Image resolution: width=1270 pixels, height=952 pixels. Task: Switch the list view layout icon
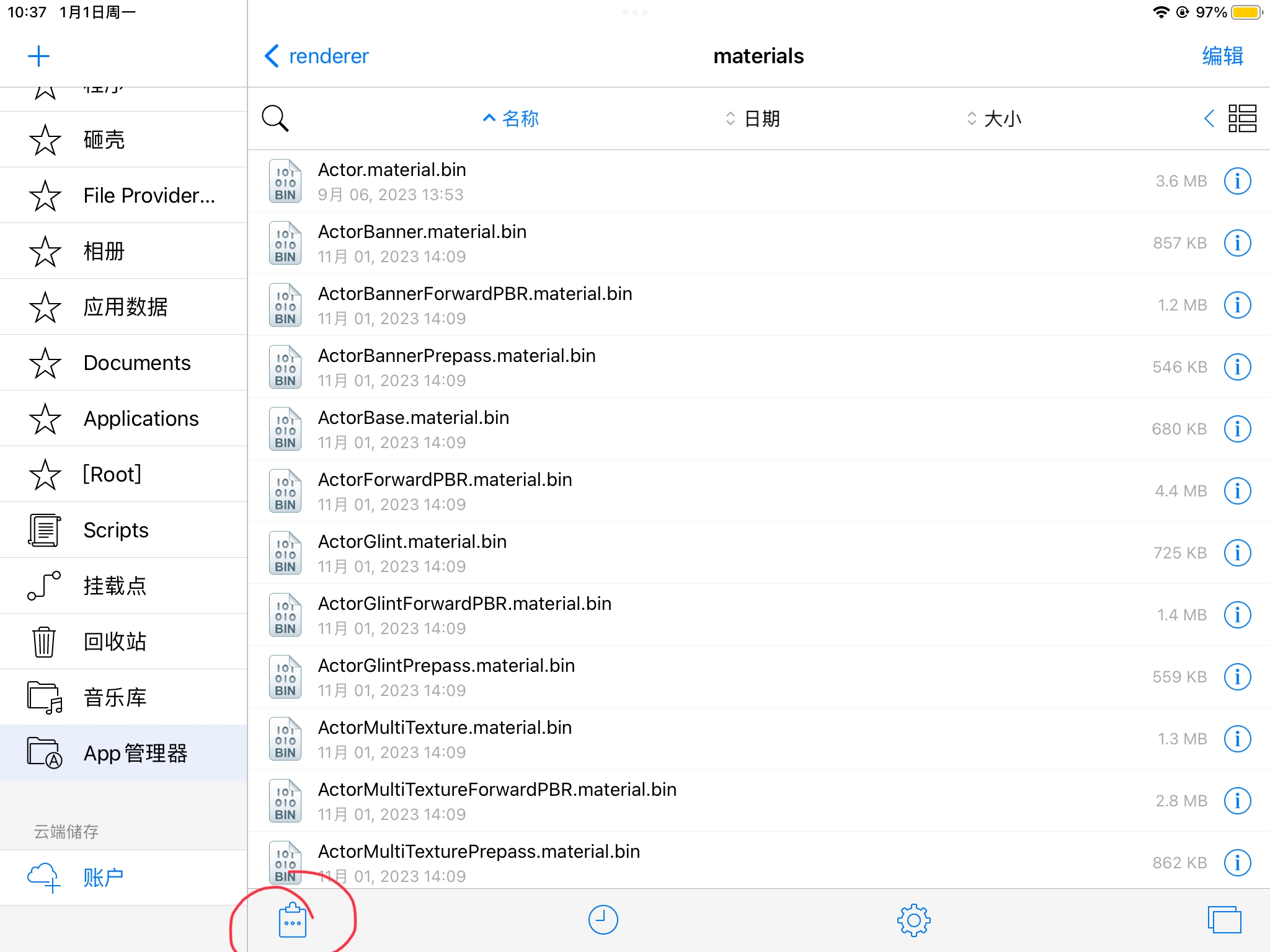[x=1242, y=118]
